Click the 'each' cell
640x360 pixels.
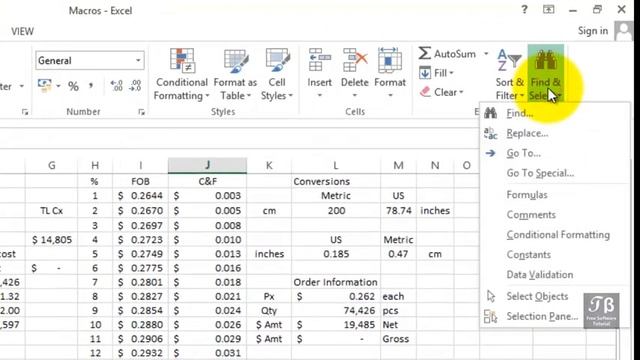(398, 296)
